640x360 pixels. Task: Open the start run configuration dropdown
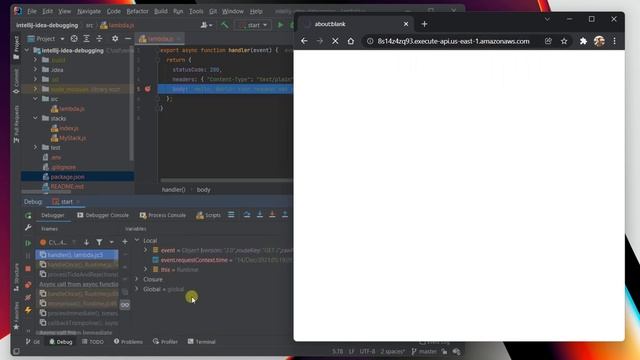click(253, 25)
